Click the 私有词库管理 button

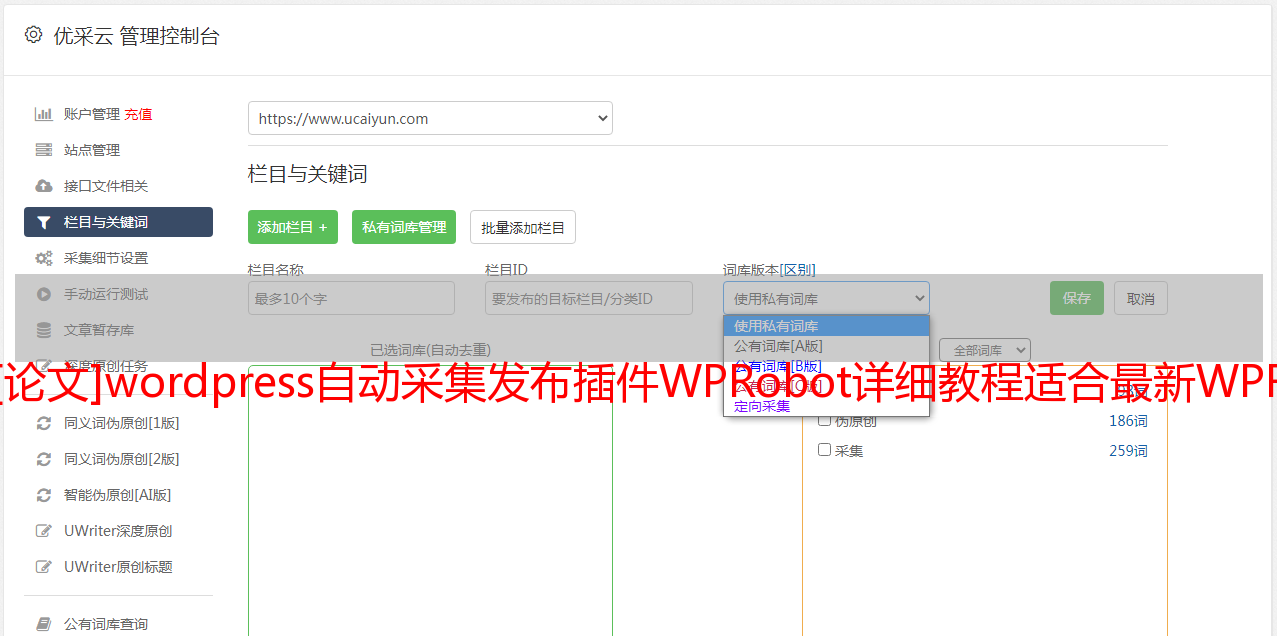point(404,227)
